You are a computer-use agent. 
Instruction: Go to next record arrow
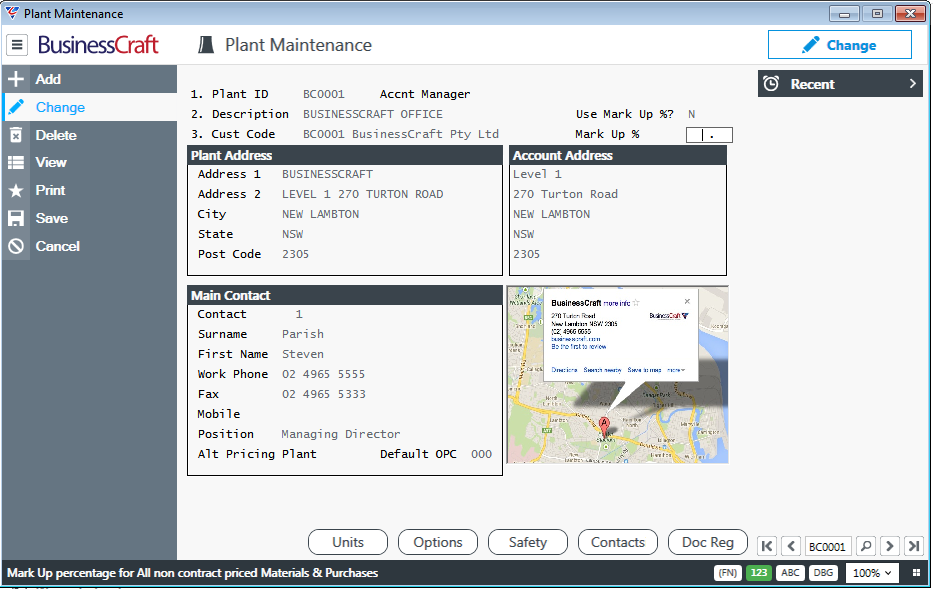(x=890, y=546)
